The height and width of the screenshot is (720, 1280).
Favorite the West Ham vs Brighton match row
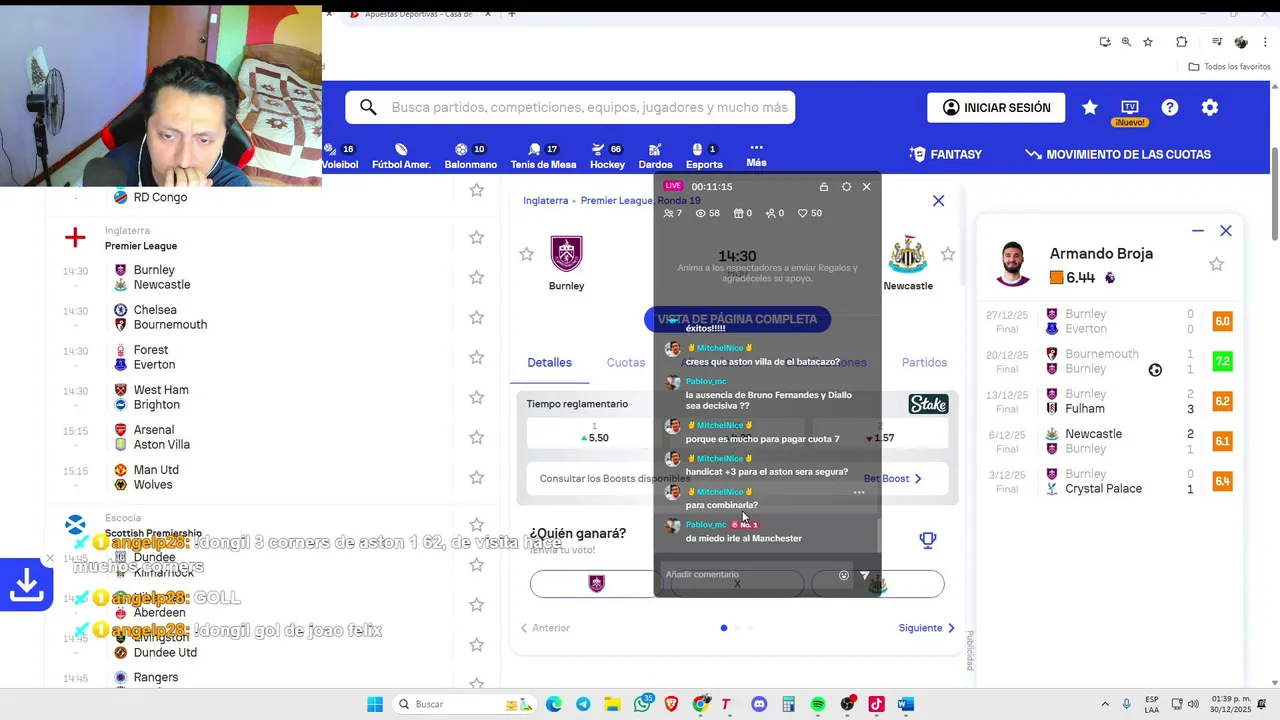click(477, 397)
